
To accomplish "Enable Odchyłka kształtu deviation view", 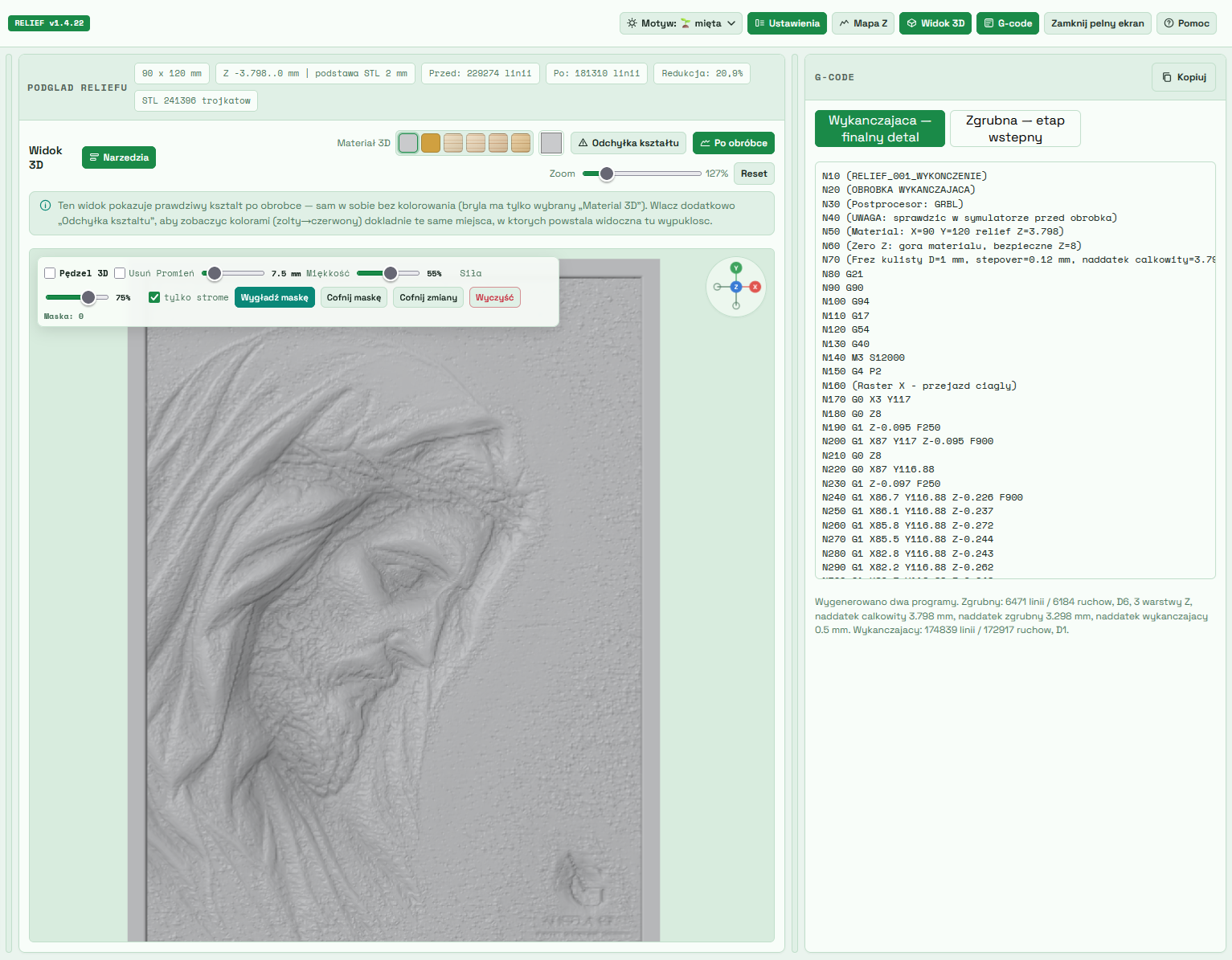I will [x=628, y=143].
